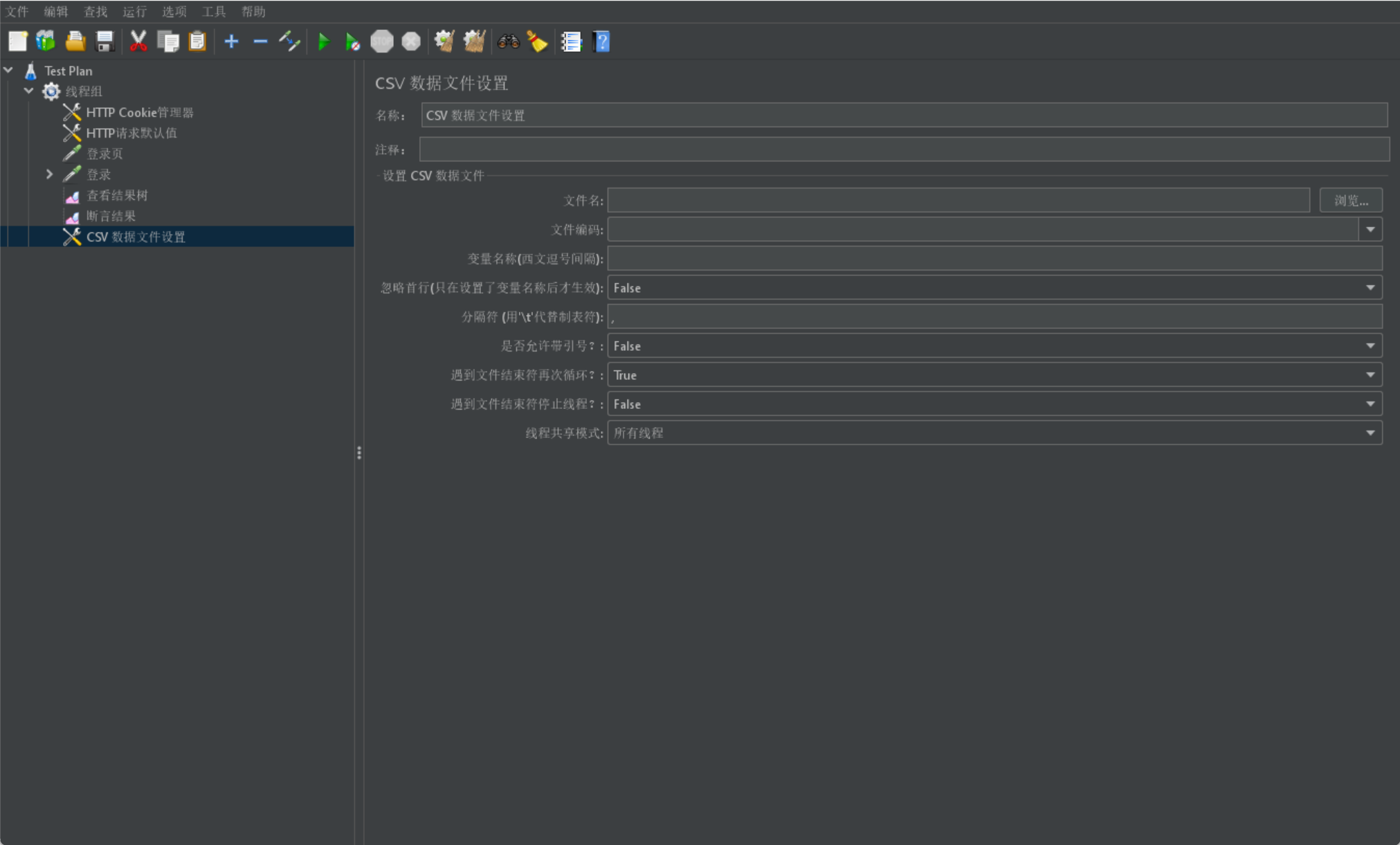Click the Toggle pens icon in toolbar
Viewport: 1400px width, 845px height.
pos(289,42)
